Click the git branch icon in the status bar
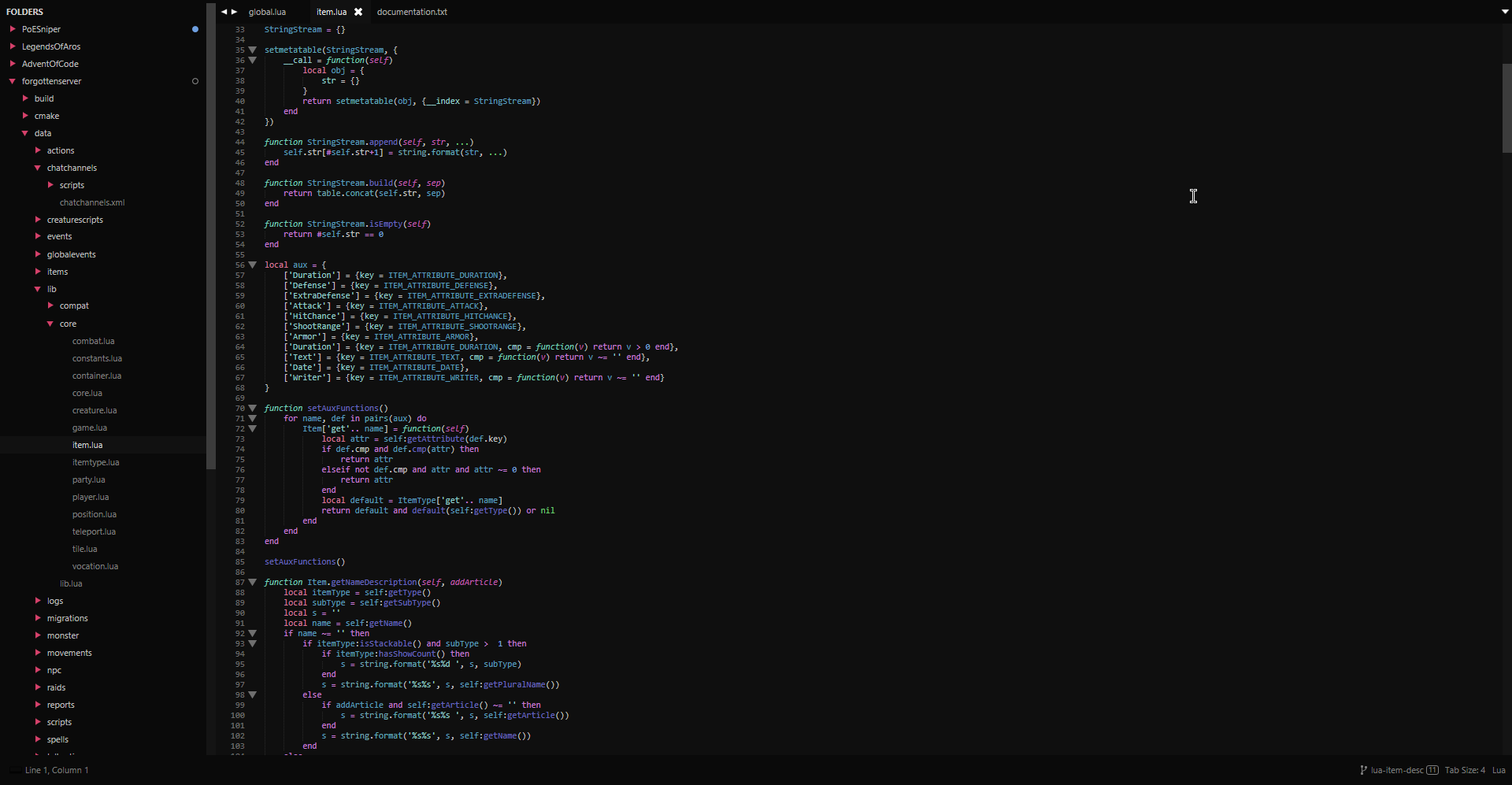The height and width of the screenshot is (785, 1512). click(x=1365, y=770)
